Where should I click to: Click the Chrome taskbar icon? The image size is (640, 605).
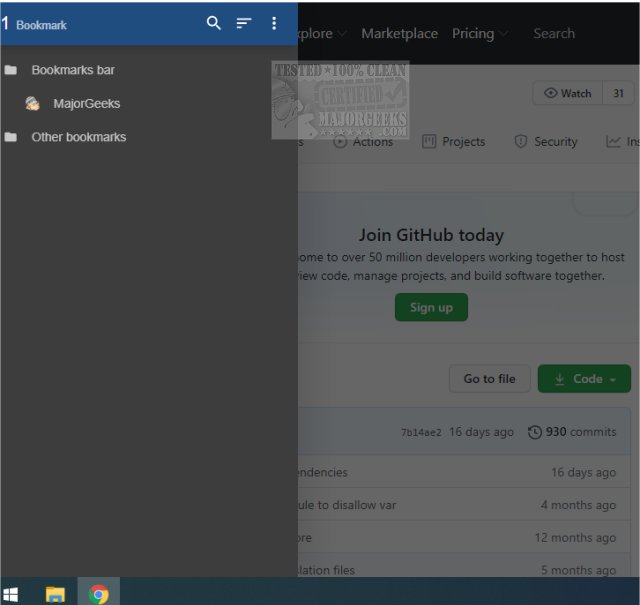[99, 594]
